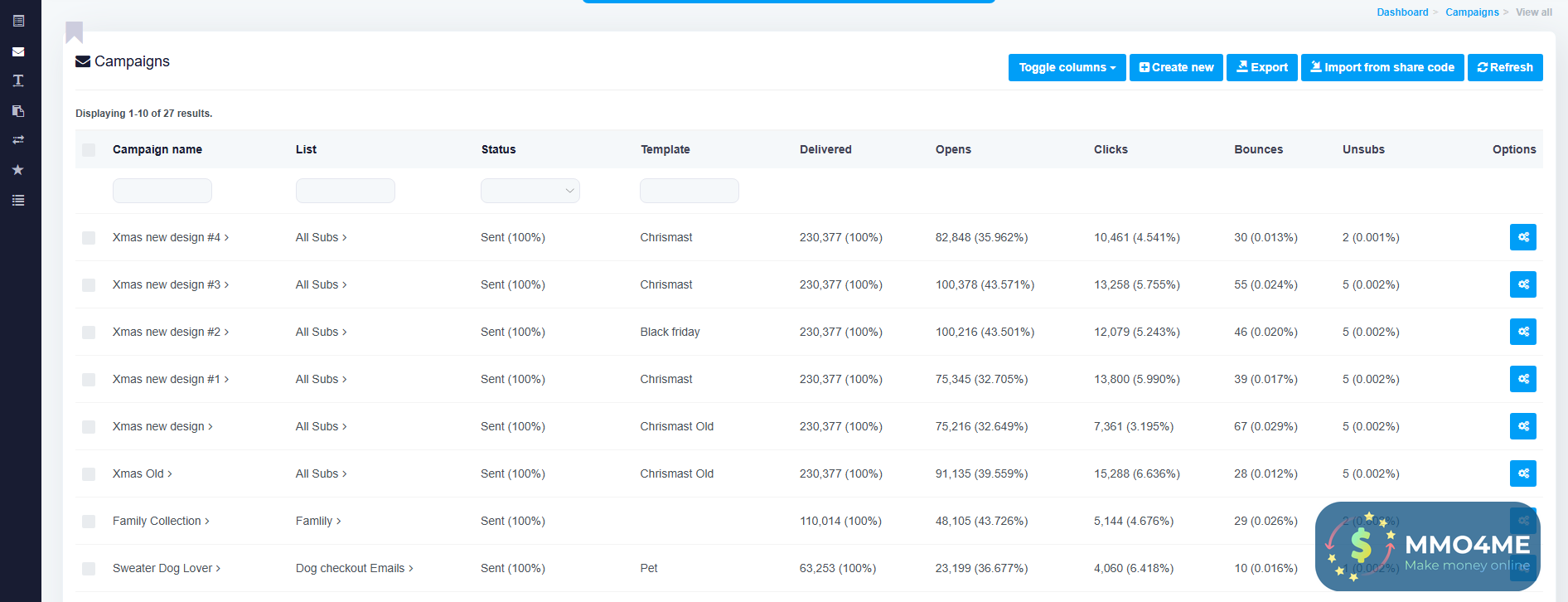Click the Delivered column header

(825, 149)
